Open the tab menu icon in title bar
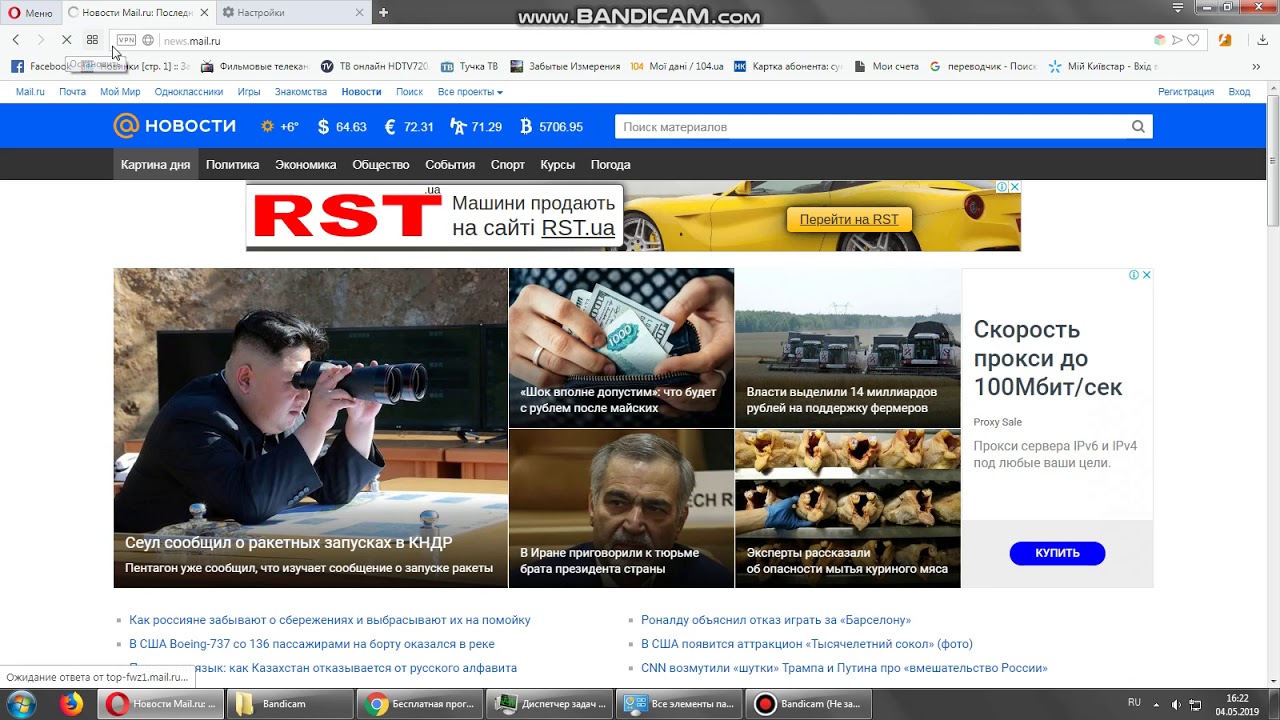The height and width of the screenshot is (720, 1280). 1179,8
